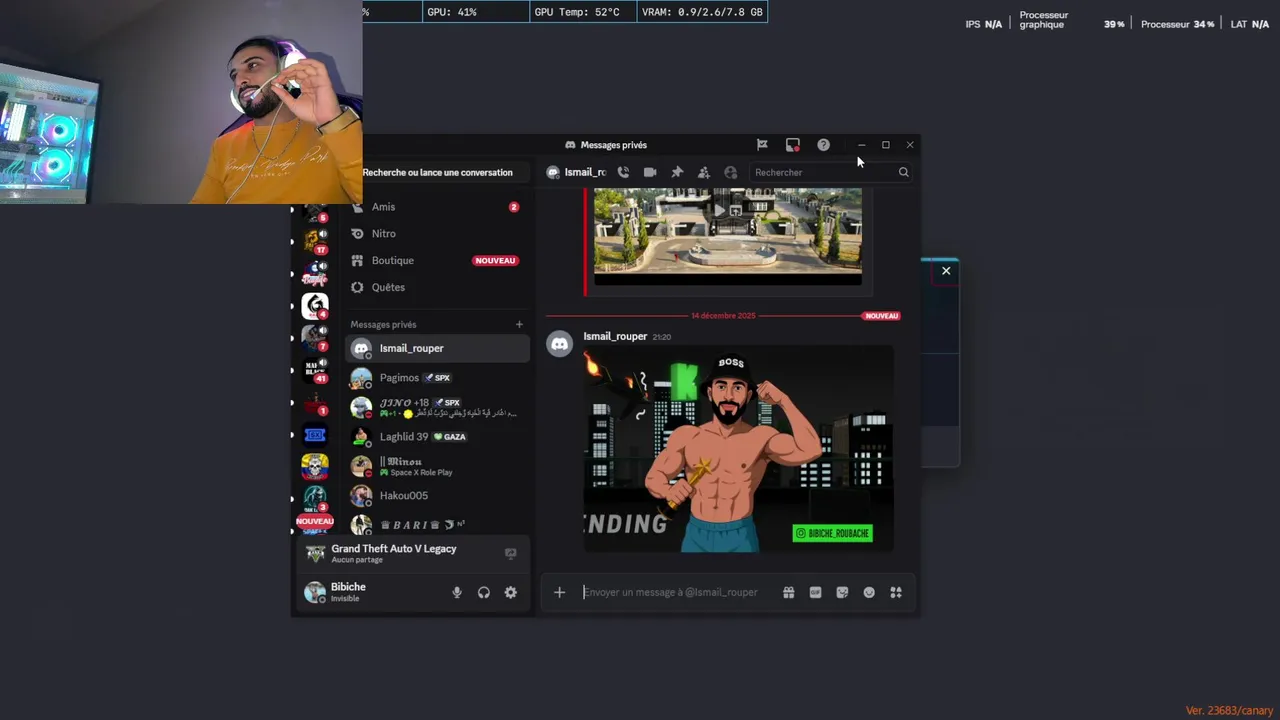Toggle microphone mute
Viewport: 1280px width, 720px height.
click(x=457, y=592)
